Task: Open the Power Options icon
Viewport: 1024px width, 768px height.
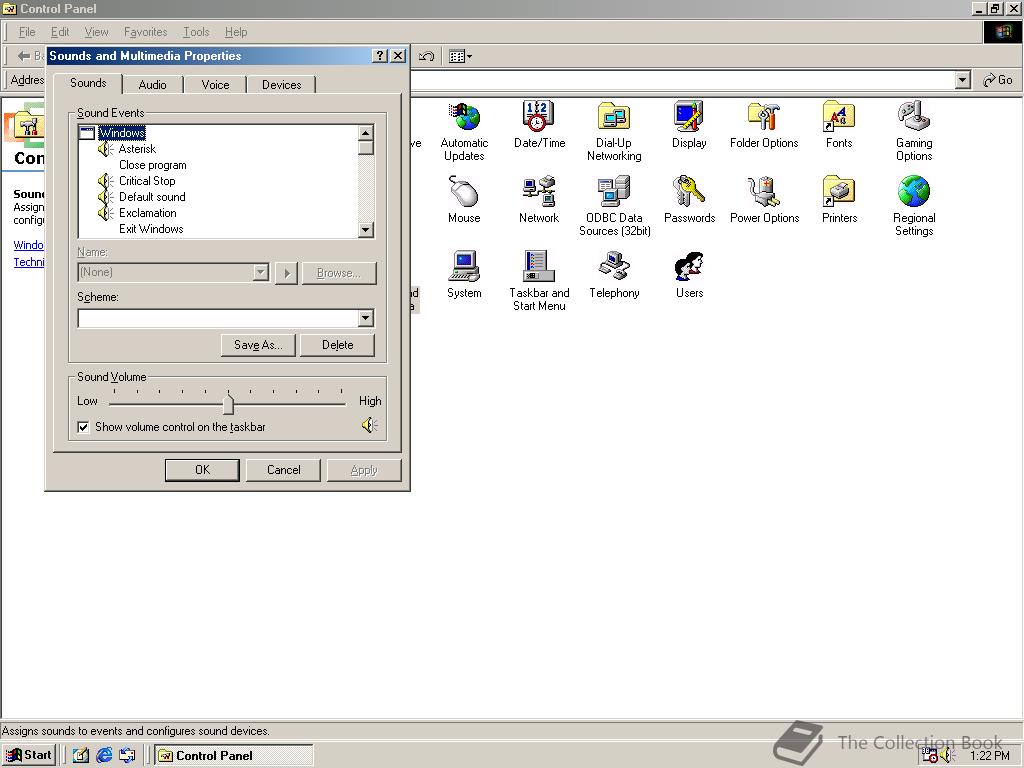Action: 764,200
